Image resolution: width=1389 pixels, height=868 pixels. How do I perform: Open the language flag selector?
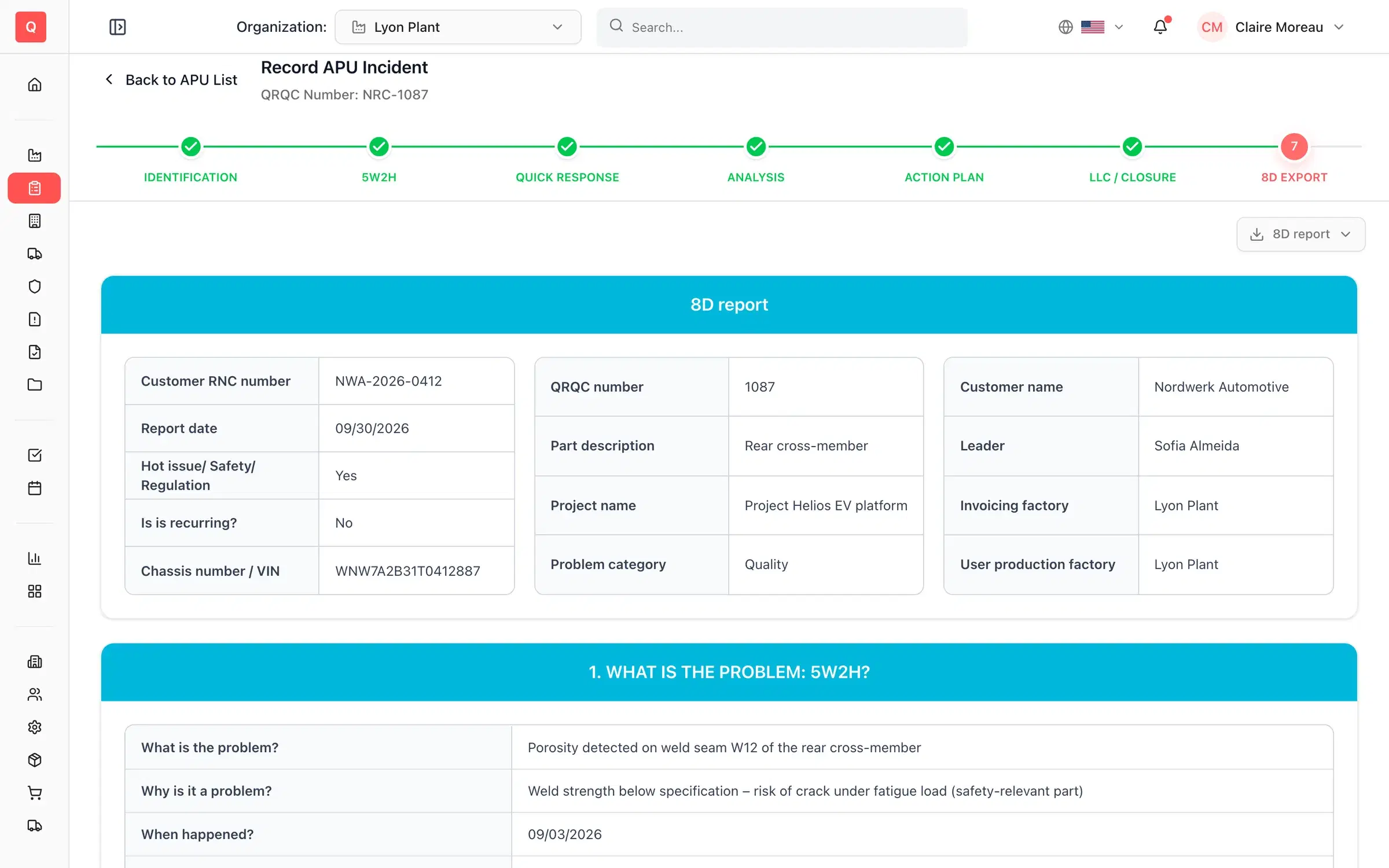coord(1091,27)
